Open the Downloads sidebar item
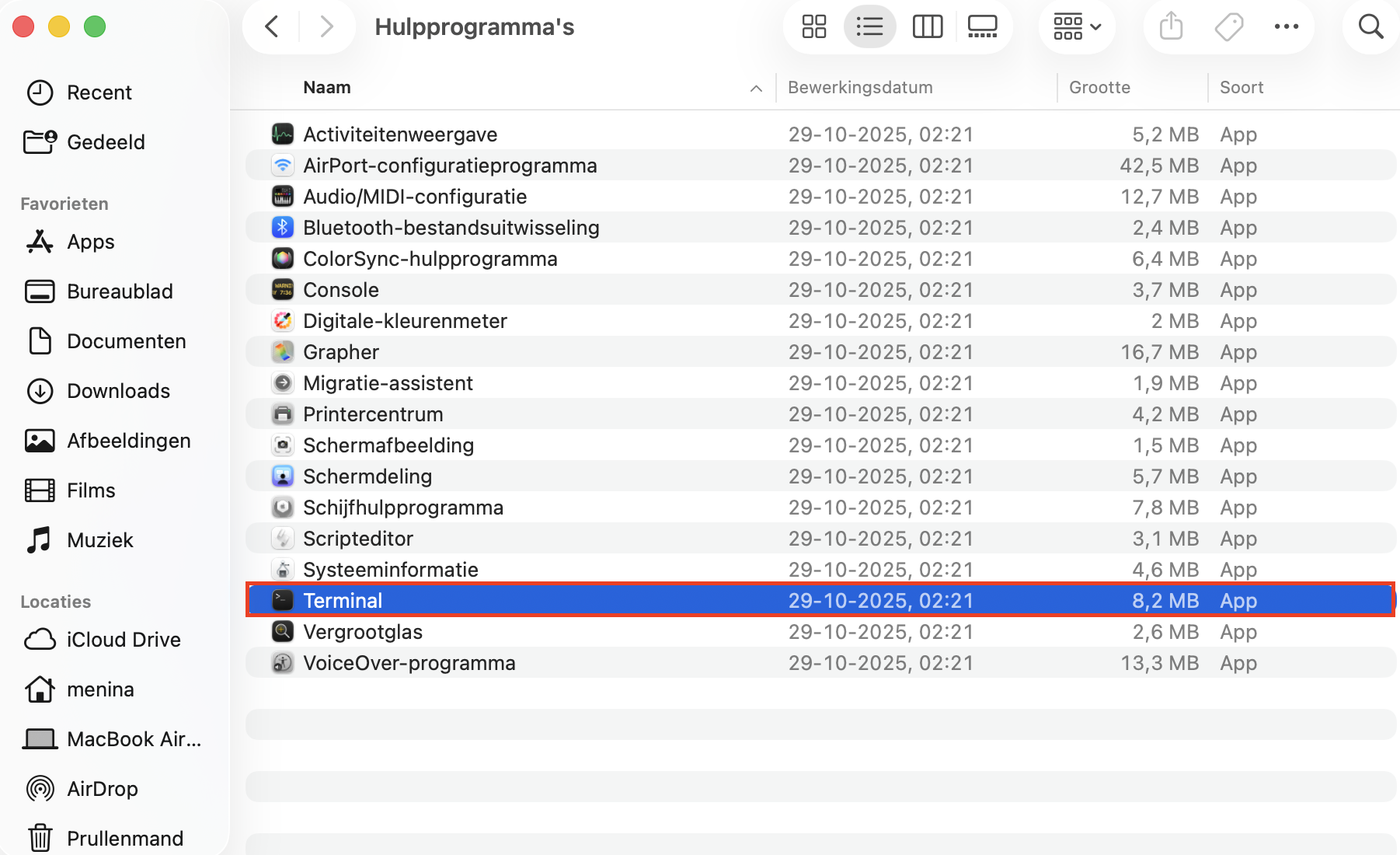 [118, 391]
